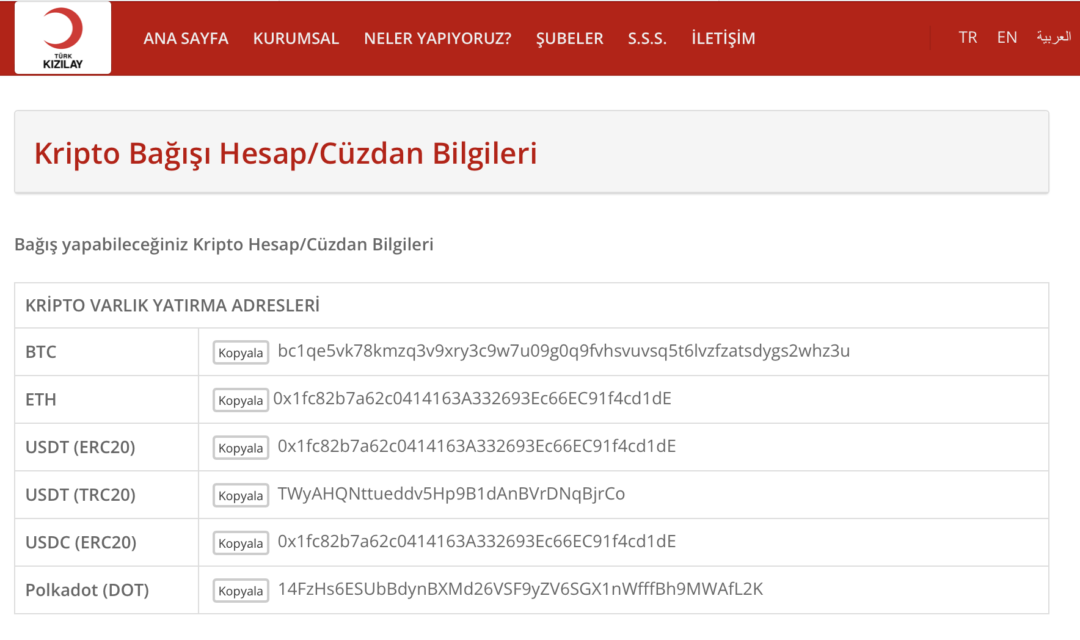Copy Polkadot (DOT) address with Kopyala
Image resolution: width=1080 pixels, height=640 pixels.
[x=240, y=590]
